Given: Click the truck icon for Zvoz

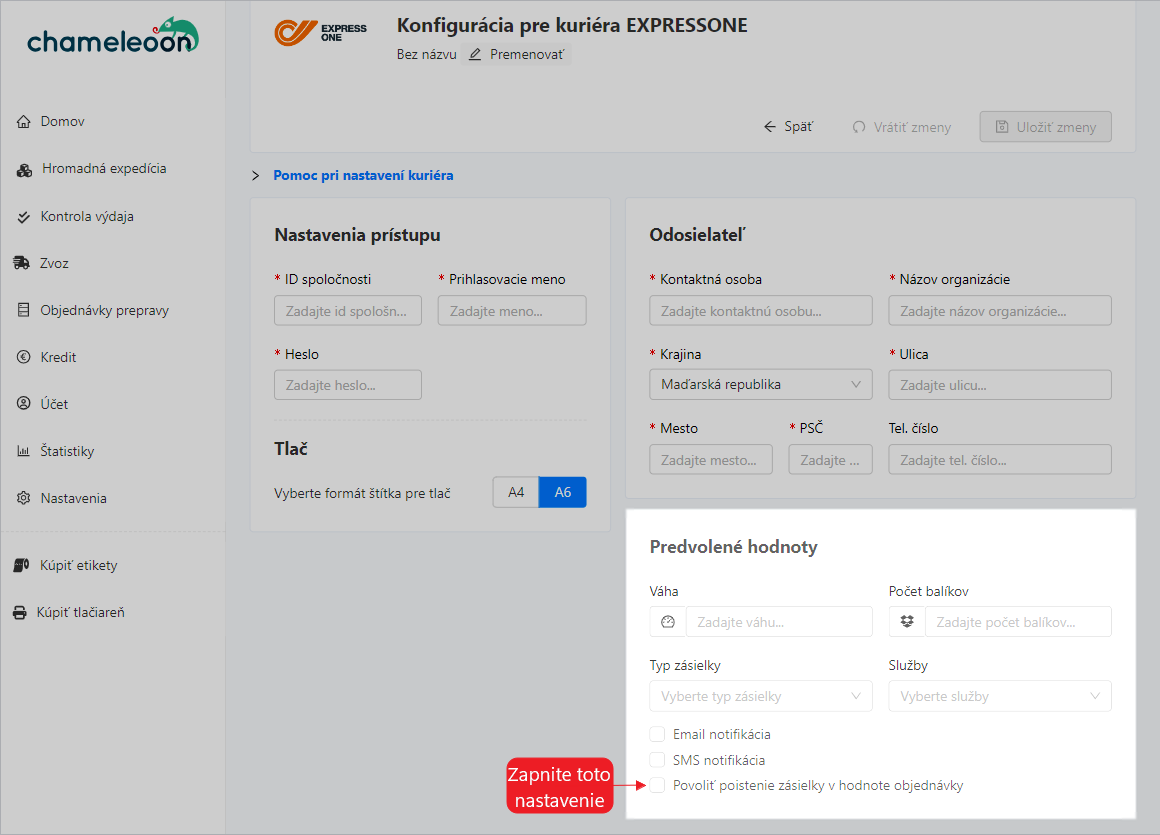Looking at the screenshot, I should 22,263.
